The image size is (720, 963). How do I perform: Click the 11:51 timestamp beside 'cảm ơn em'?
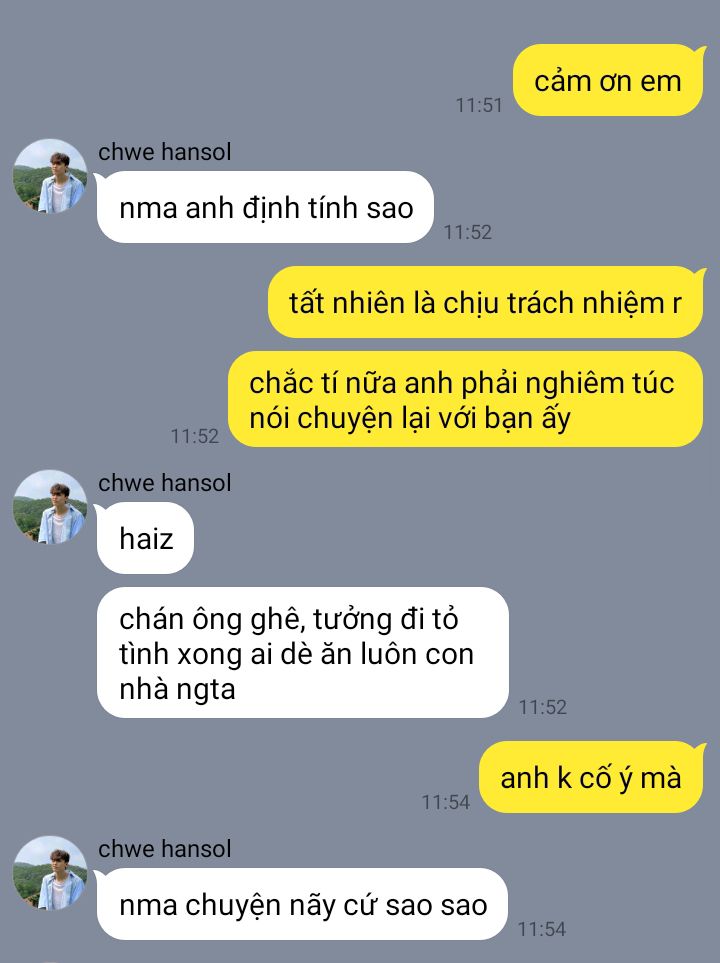tap(479, 105)
